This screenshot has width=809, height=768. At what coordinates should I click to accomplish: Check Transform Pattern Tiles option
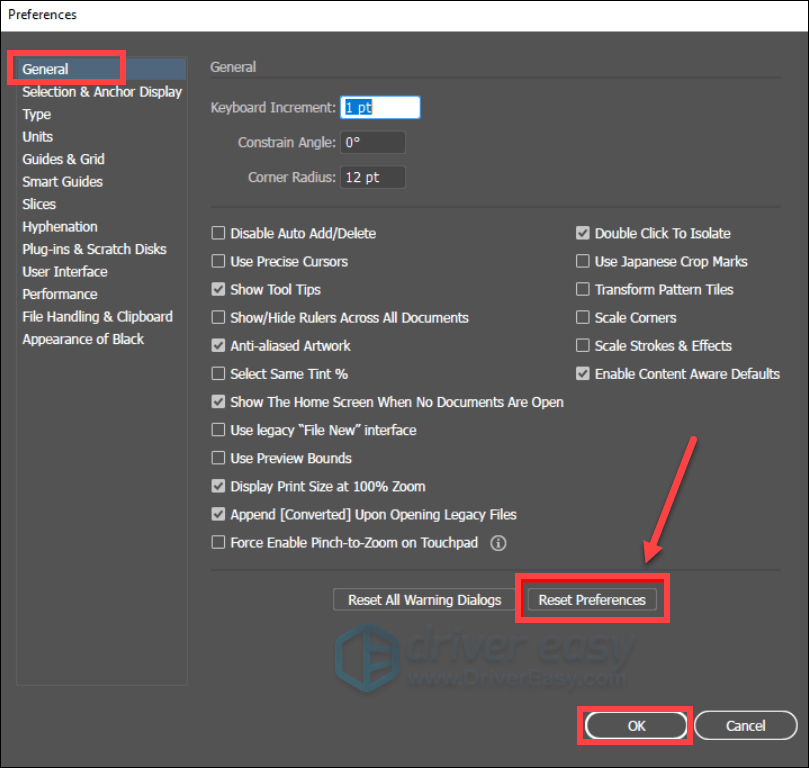coord(582,290)
